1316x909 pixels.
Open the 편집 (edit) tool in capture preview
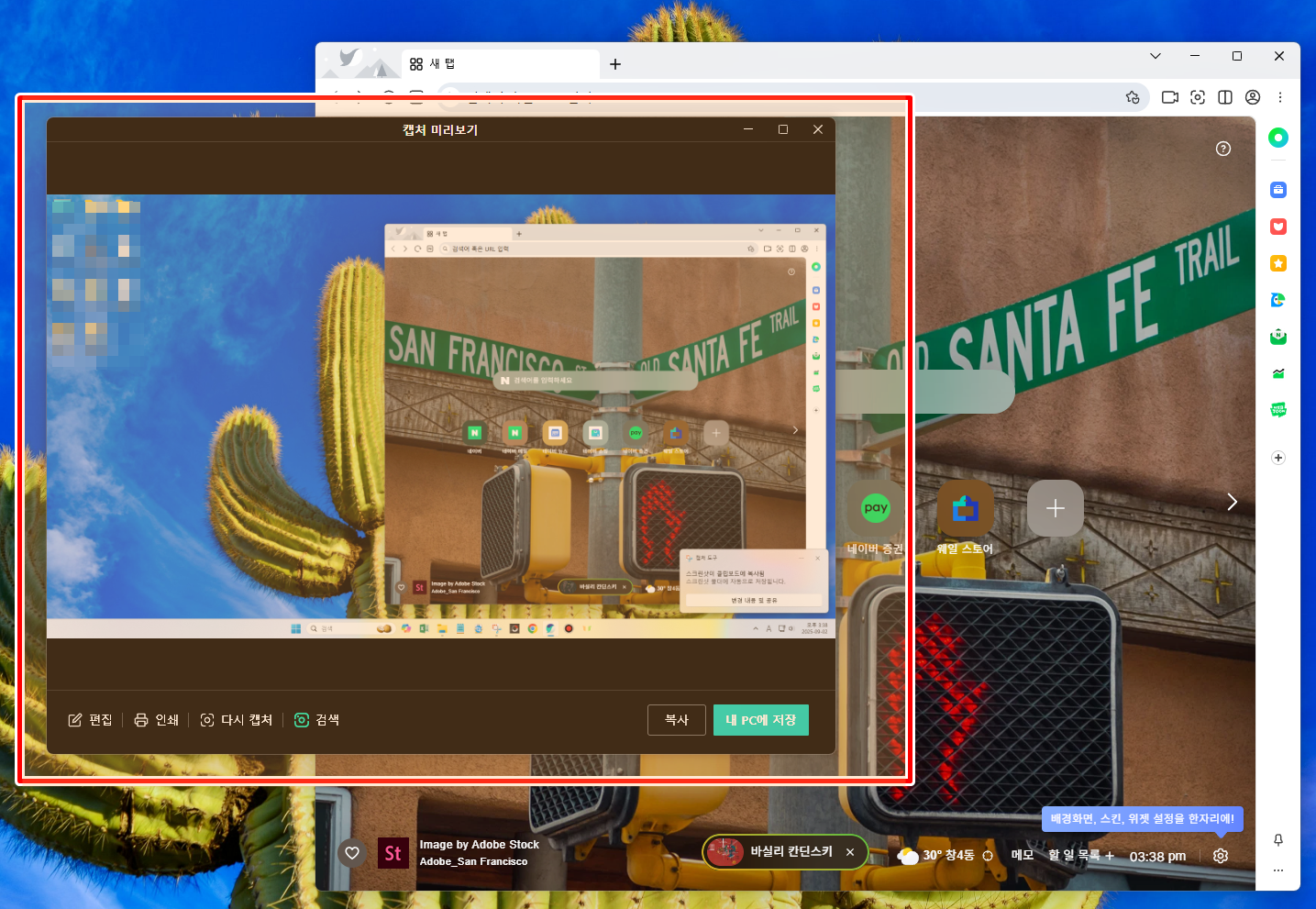(90, 720)
